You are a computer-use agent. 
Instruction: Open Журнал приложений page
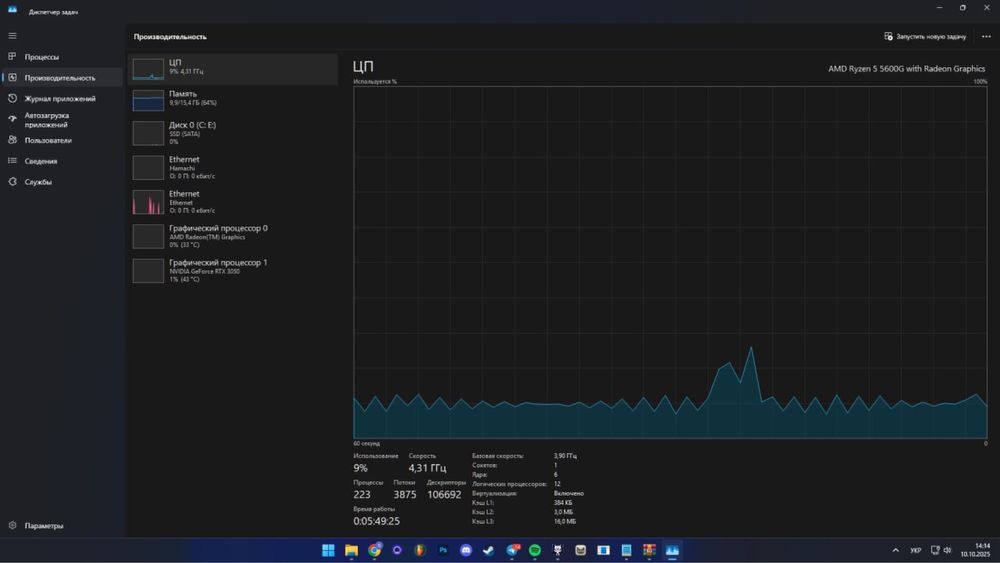(x=62, y=99)
